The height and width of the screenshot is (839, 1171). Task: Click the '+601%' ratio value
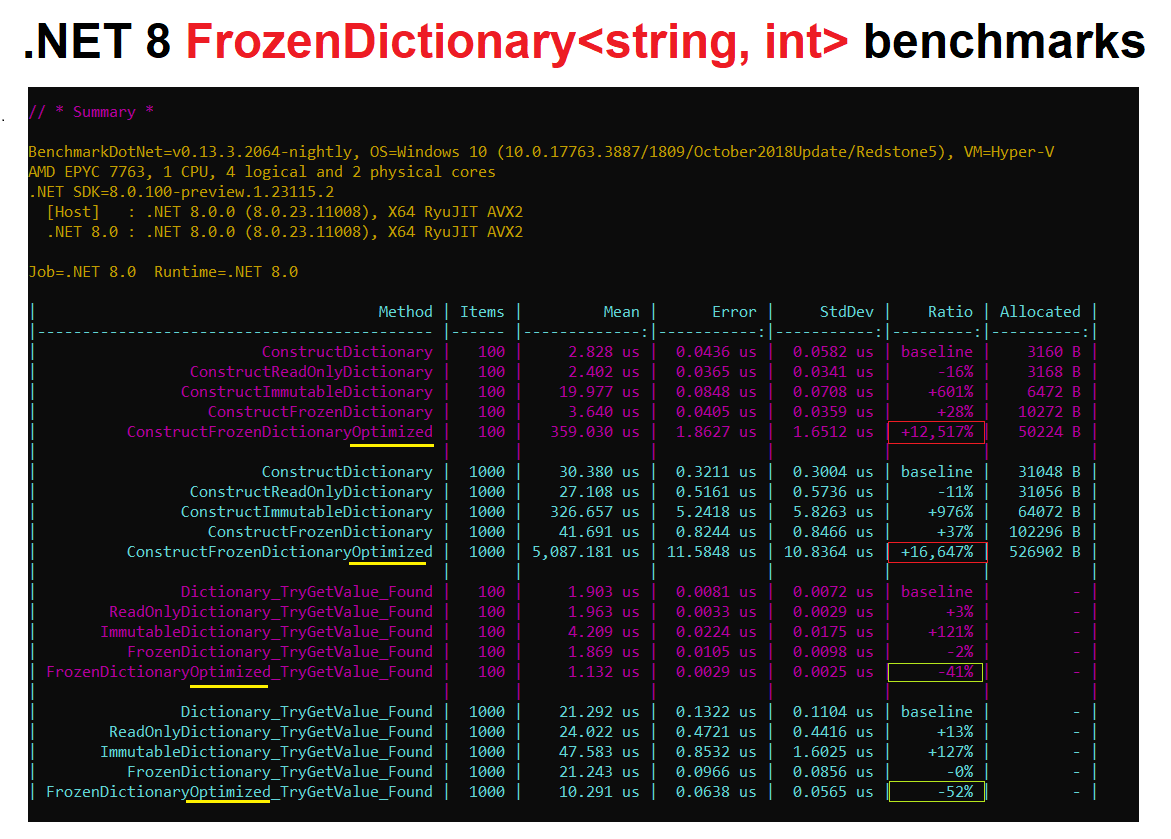point(951,392)
